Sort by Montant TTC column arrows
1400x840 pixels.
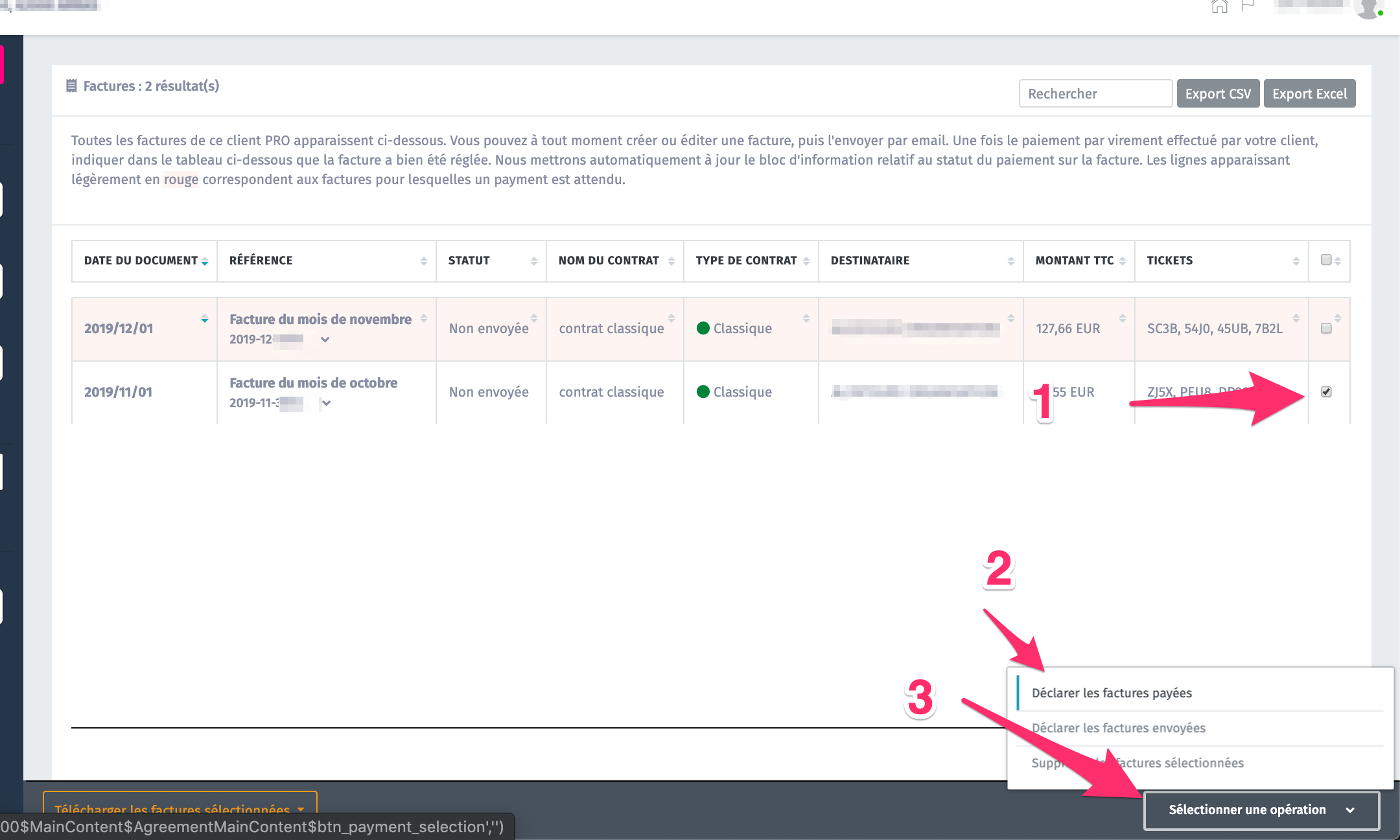tap(1122, 261)
